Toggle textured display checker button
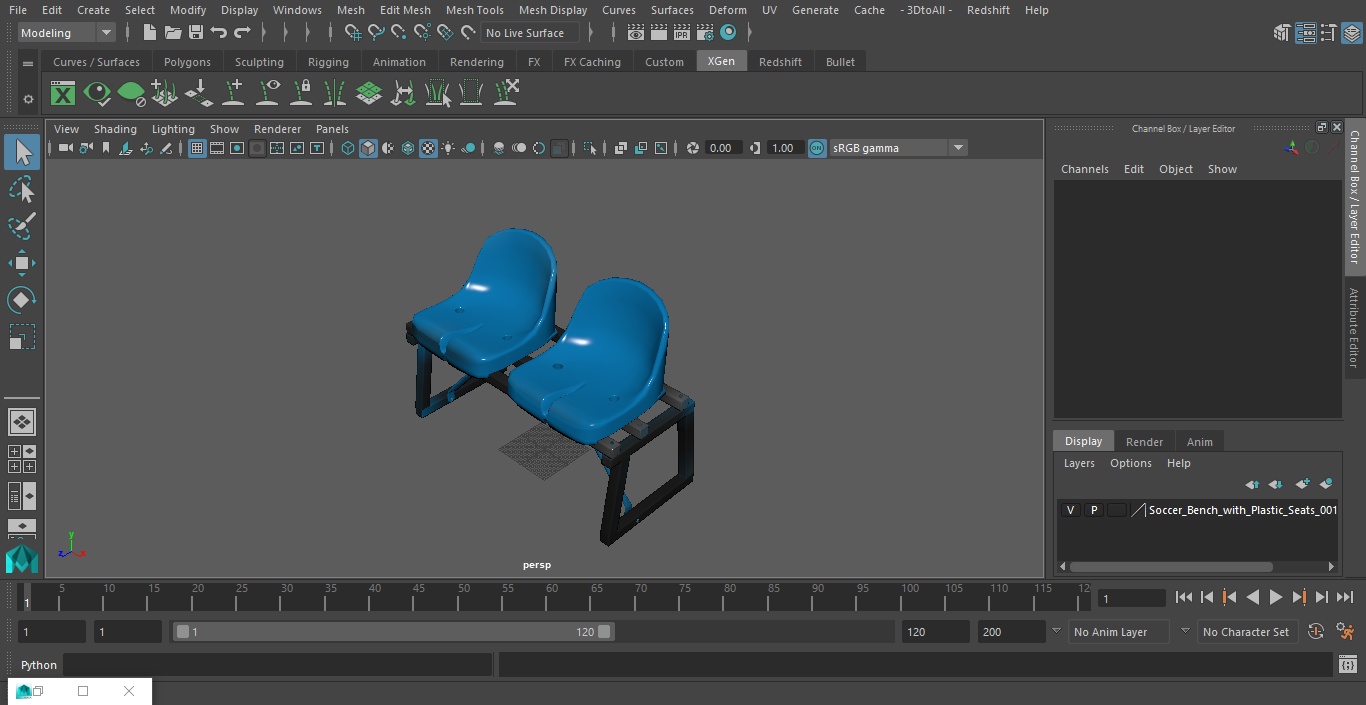 coord(428,148)
